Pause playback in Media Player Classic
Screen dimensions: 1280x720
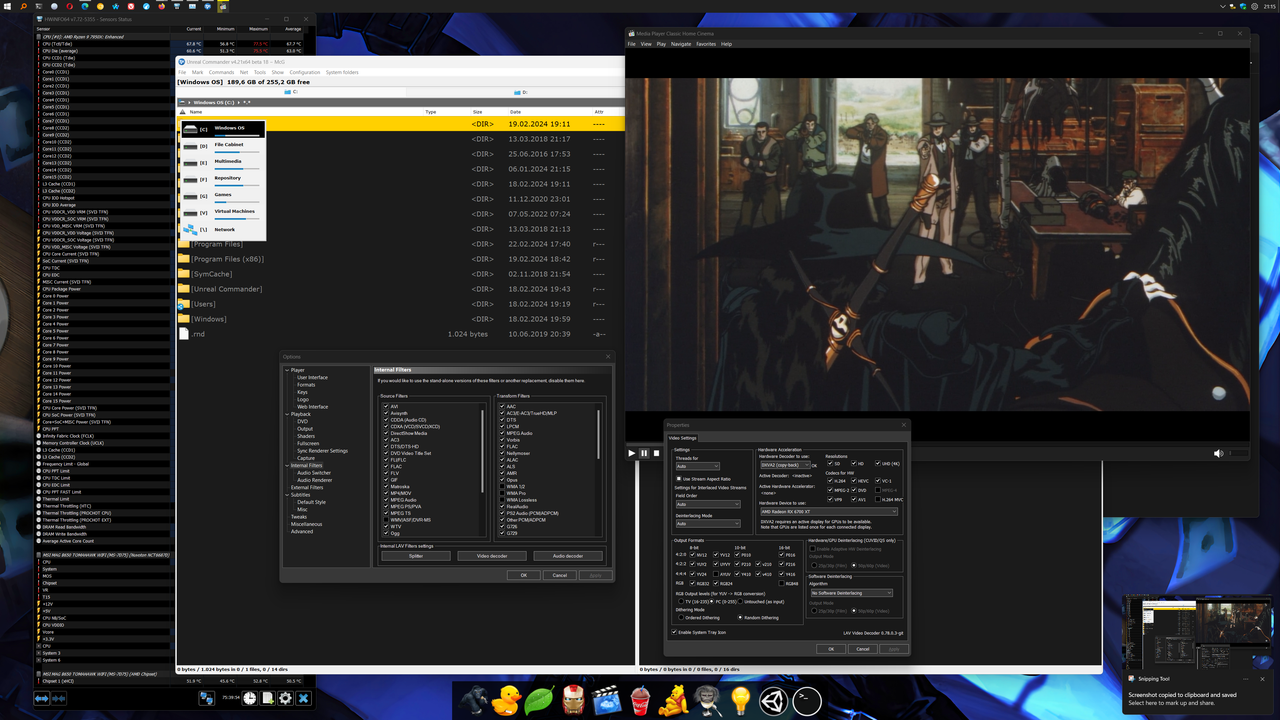(644, 453)
